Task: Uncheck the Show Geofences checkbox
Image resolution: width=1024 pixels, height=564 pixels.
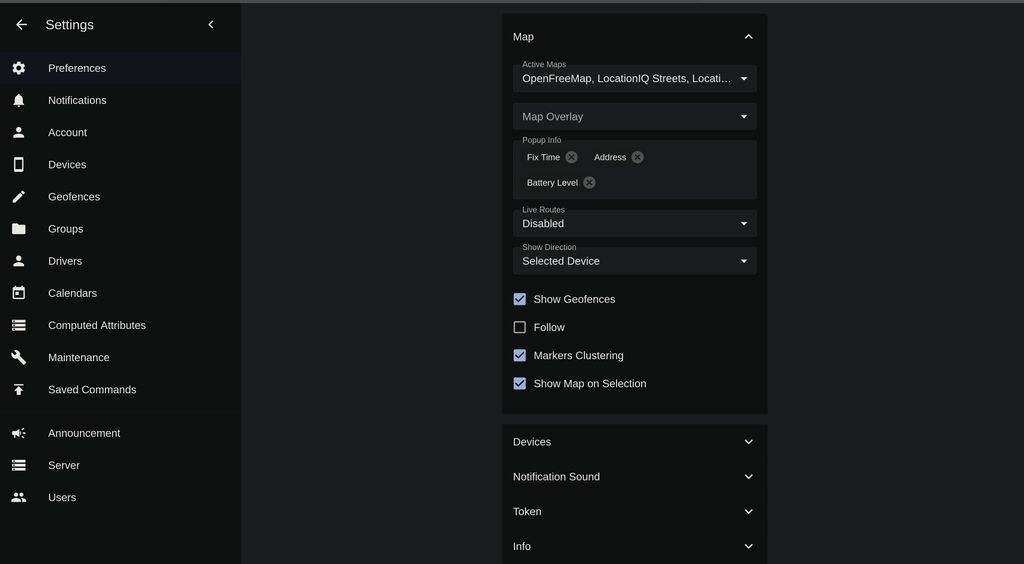Action: 520,299
